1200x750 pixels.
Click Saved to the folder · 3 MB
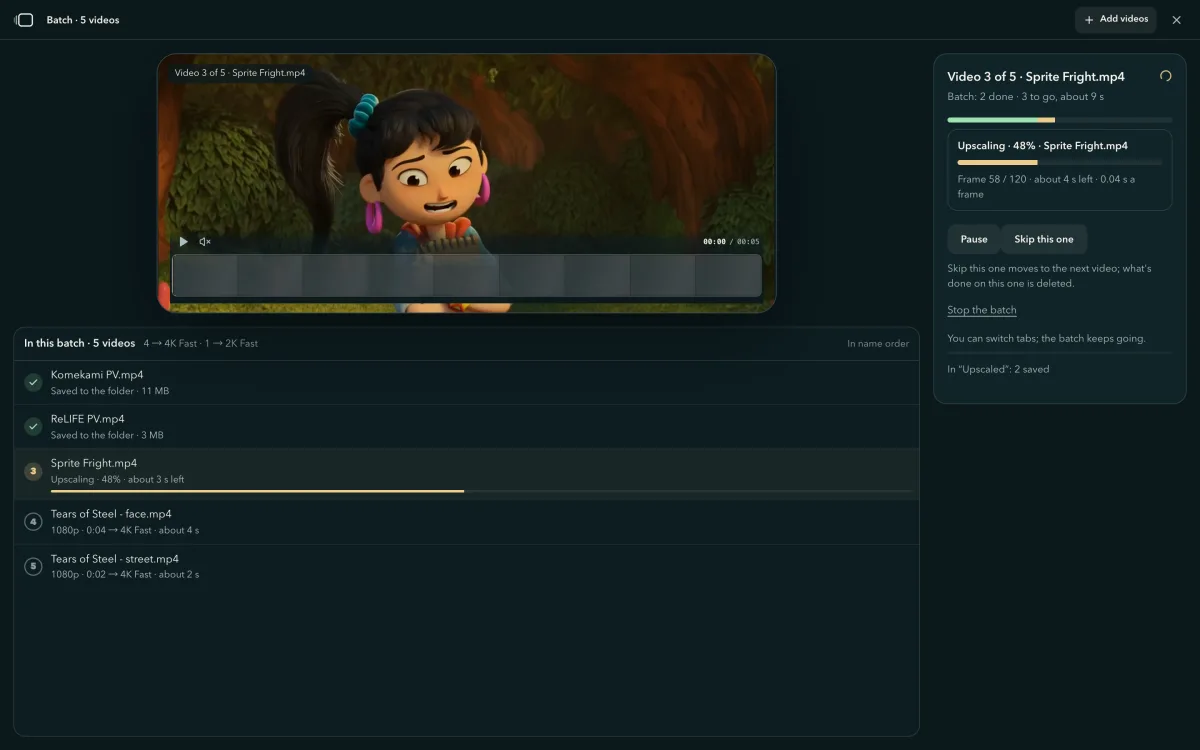coord(107,435)
